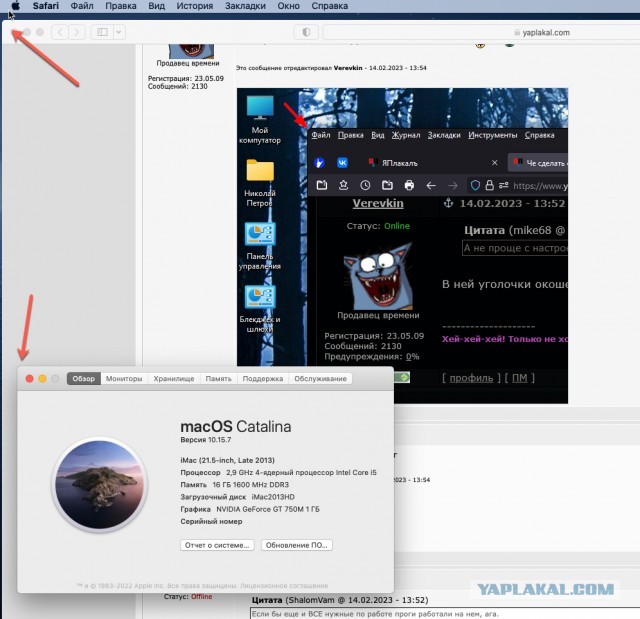Open Отчет о системе report
This screenshot has height=619, width=640.
[x=217, y=545]
